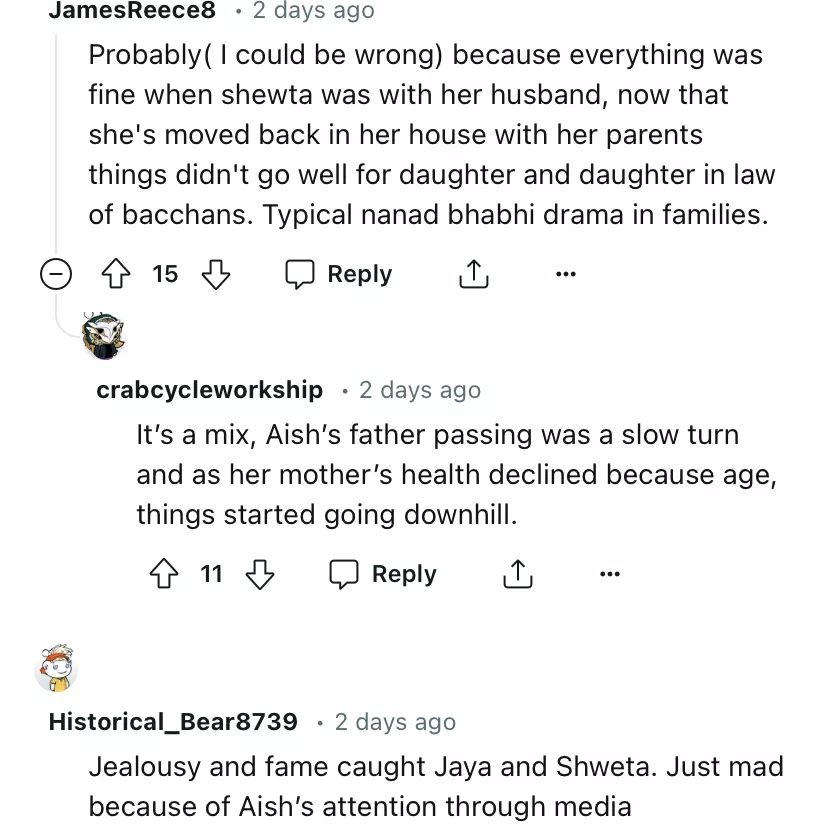Share crabcycleworkship's comment
The height and width of the screenshot is (828, 828).
[517, 574]
